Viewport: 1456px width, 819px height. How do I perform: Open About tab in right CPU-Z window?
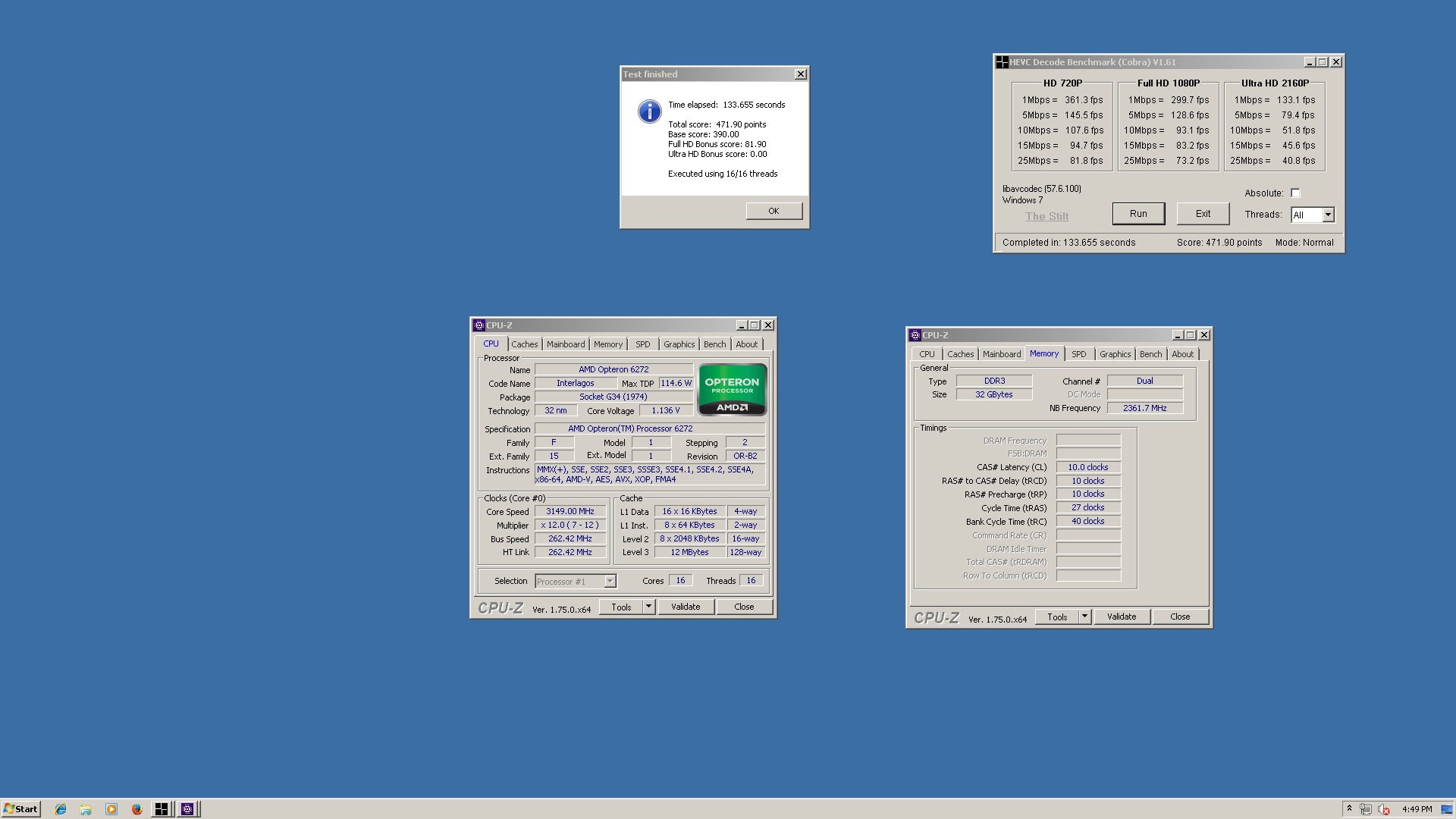tap(1182, 354)
